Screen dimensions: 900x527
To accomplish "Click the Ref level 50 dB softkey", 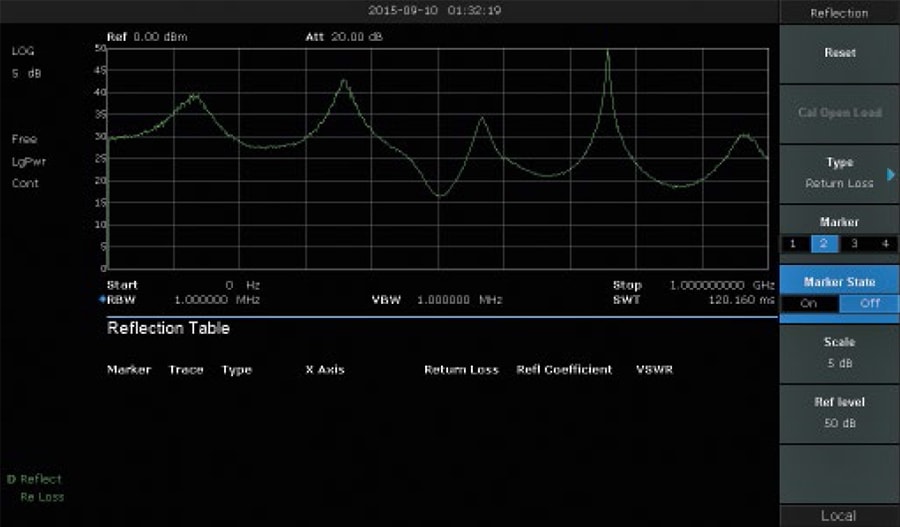I will coord(839,413).
